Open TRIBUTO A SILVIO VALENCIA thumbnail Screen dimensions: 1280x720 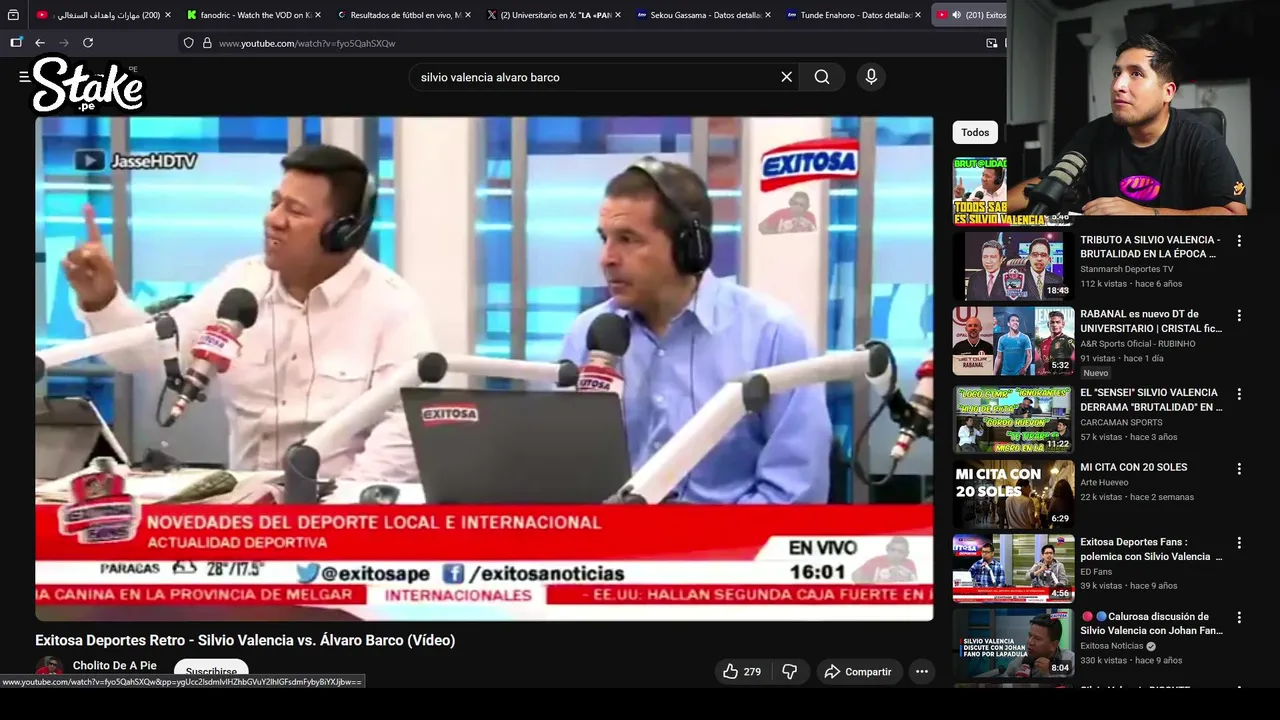[1013, 266]
